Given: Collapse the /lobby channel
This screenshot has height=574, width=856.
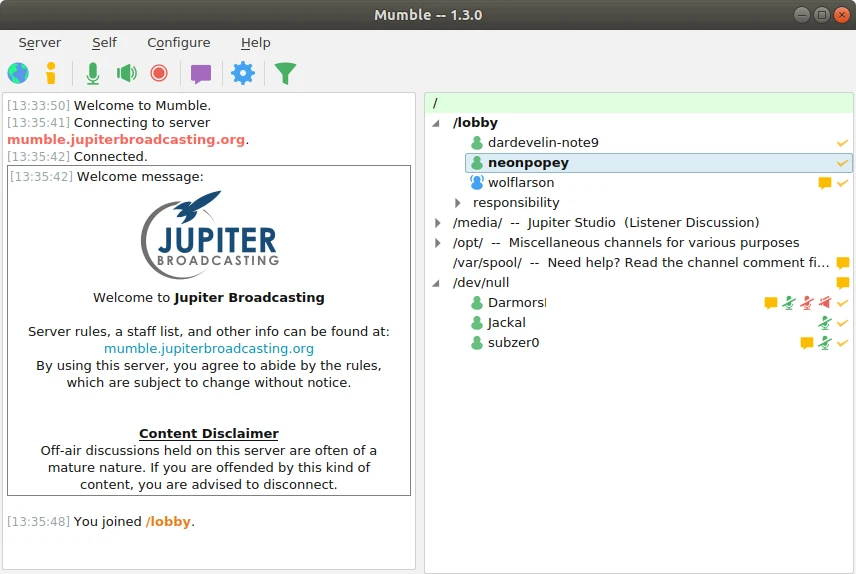Looking at the screenshot, I should click(x=436, y=123).
